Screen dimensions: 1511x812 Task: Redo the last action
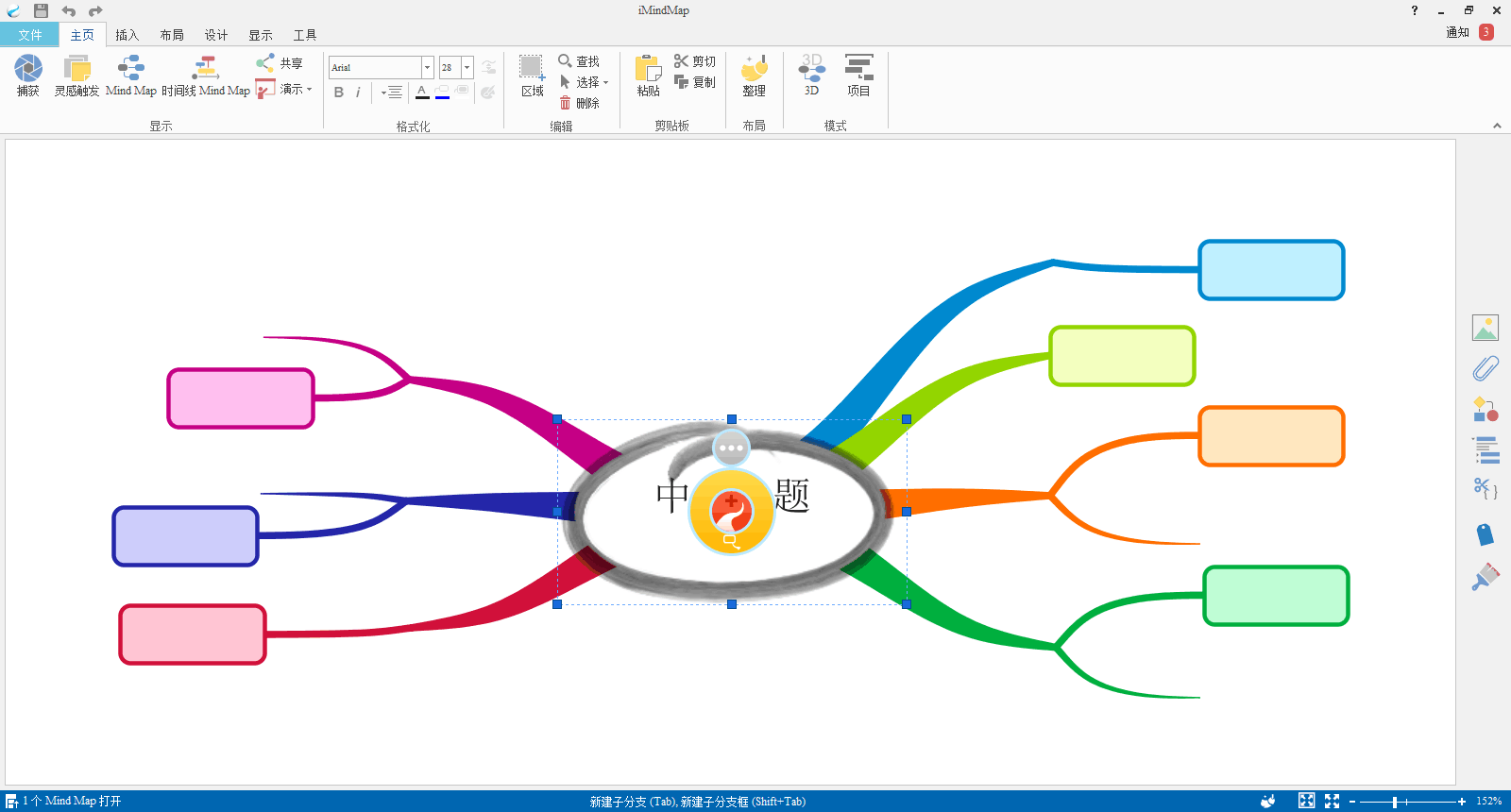tap(95, 10)
